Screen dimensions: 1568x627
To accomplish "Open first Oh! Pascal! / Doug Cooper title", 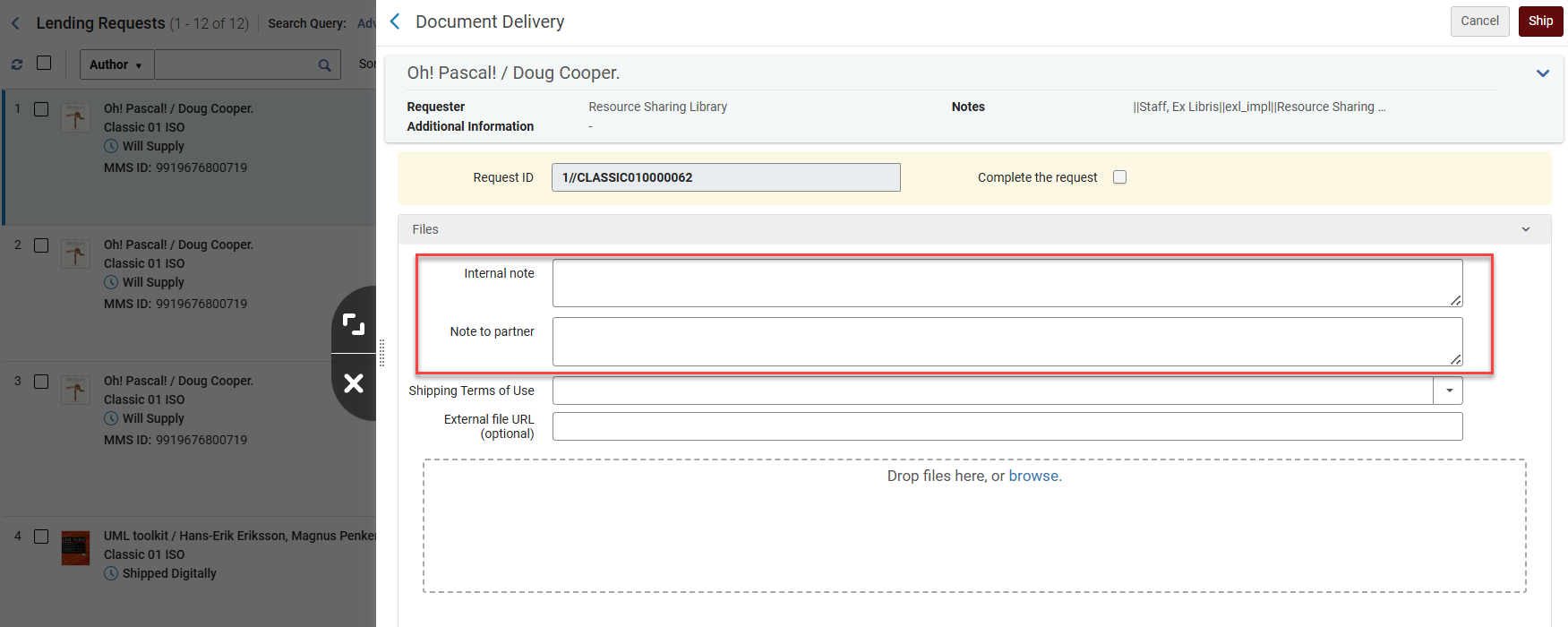I will click(x=178, y=108).
